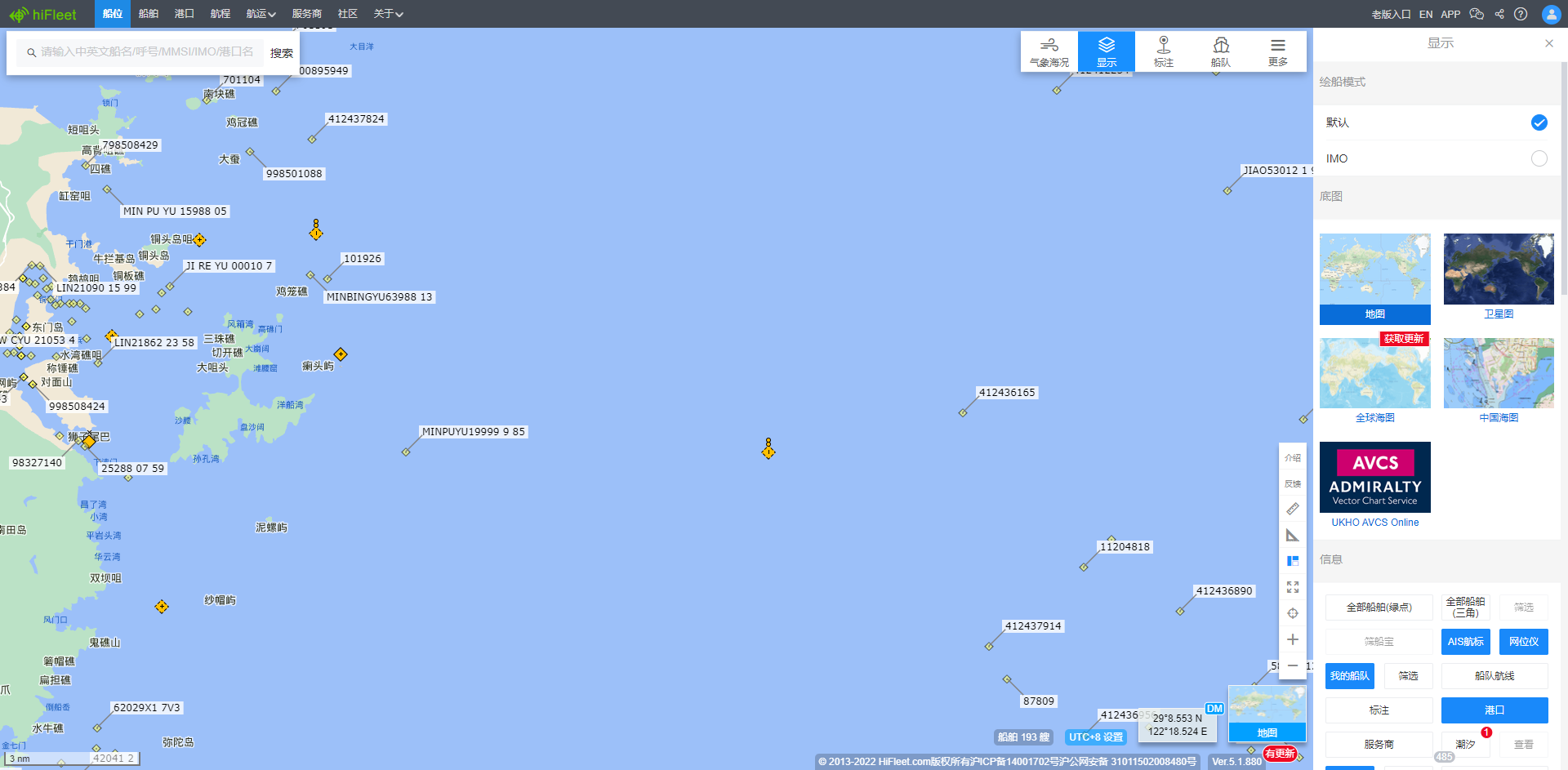Toggle the blue panel layout icon

click(1293, 561)
